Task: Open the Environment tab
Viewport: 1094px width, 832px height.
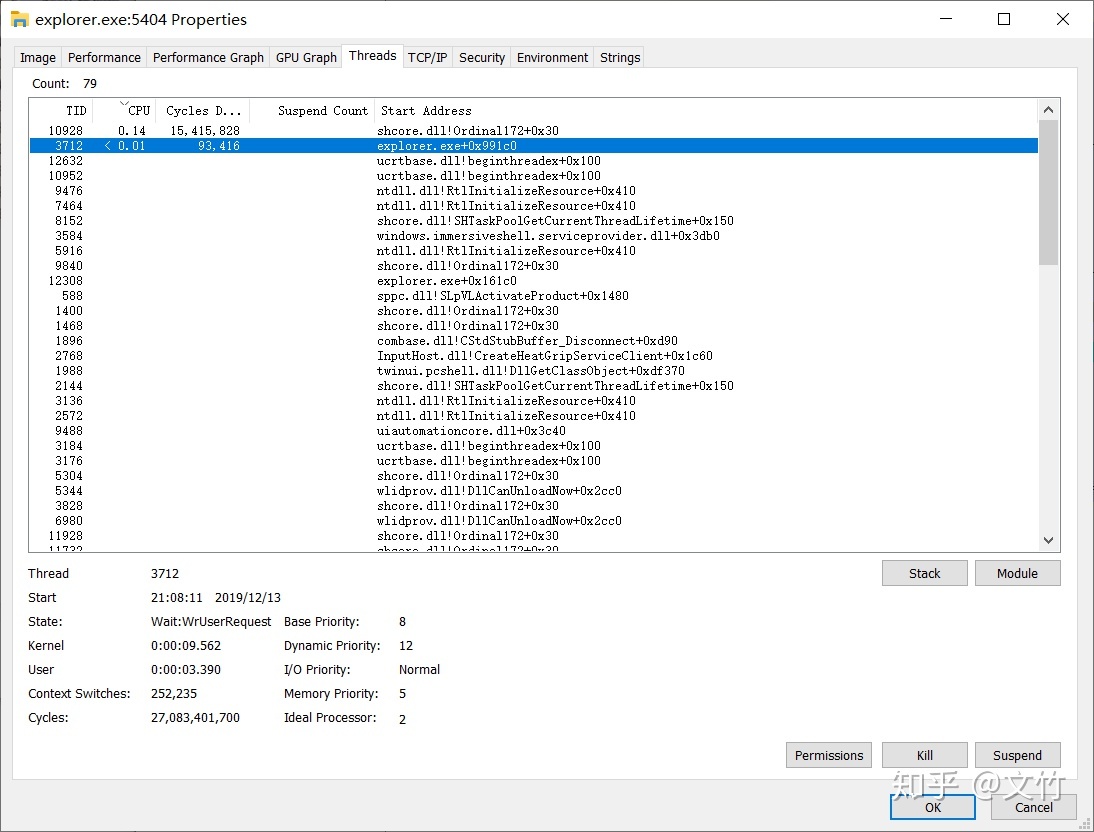Action: pos(552,57)
